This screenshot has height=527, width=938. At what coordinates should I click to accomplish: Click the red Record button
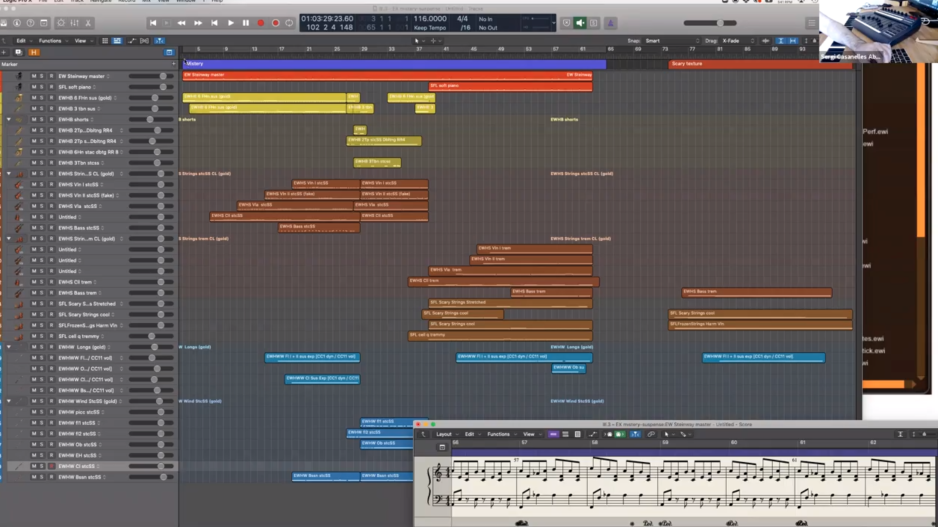coord(261,23)
